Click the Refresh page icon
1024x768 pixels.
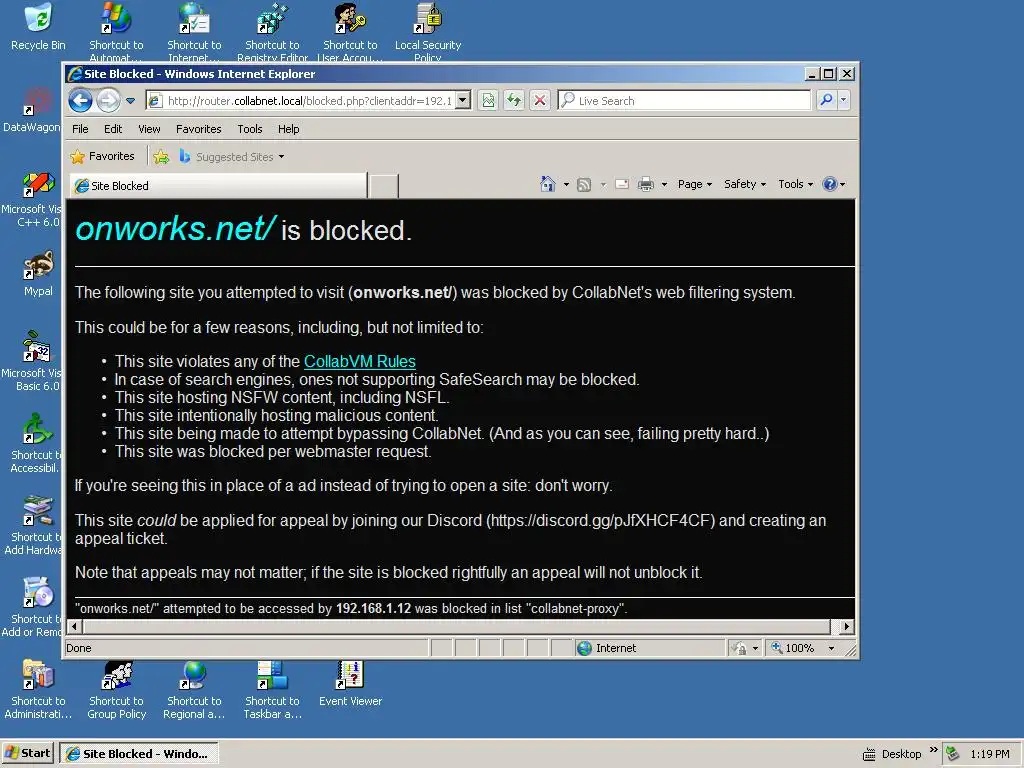514,101
